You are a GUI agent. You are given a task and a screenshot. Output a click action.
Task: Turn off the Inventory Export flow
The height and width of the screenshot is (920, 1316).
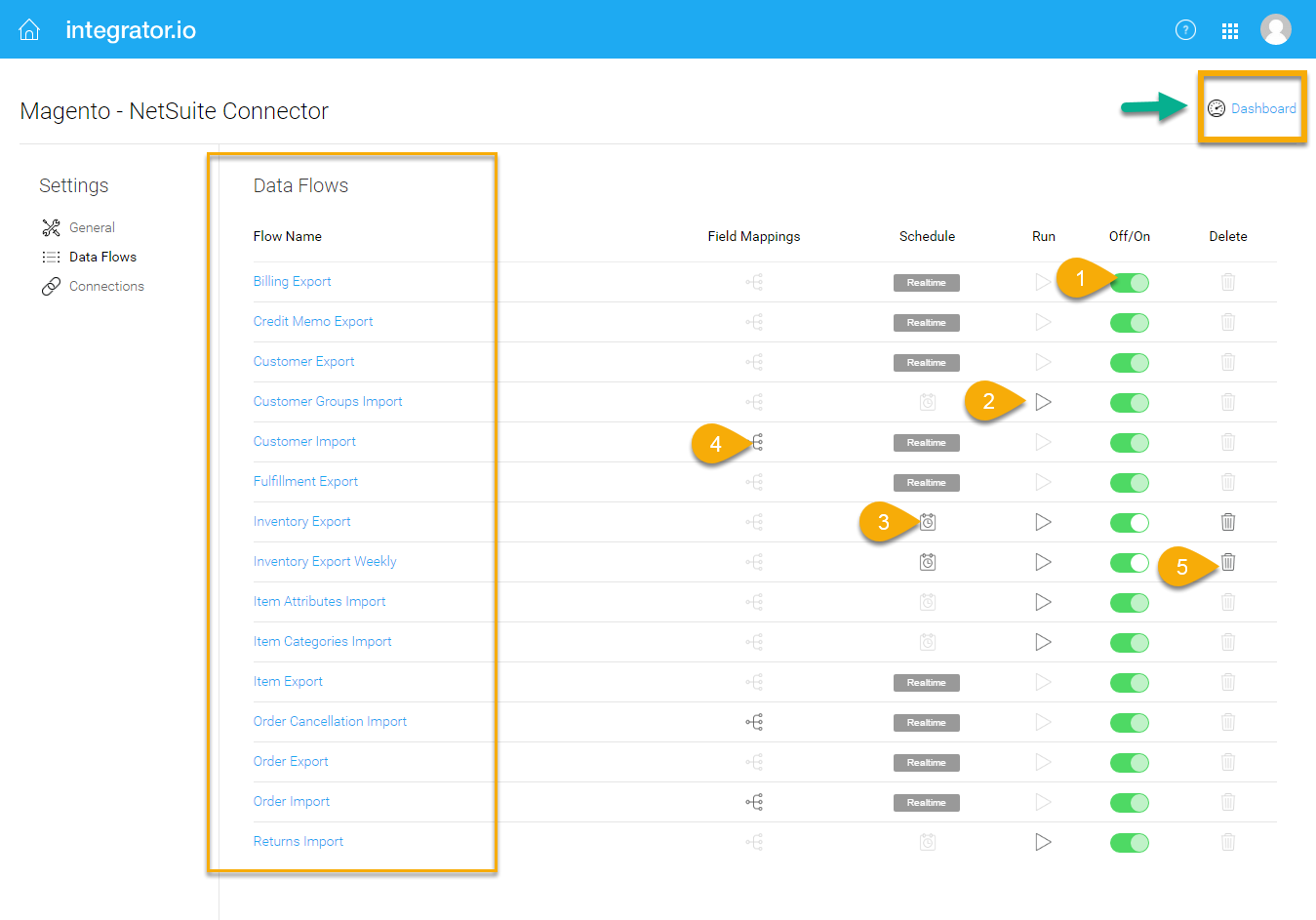pos(1130,523)
